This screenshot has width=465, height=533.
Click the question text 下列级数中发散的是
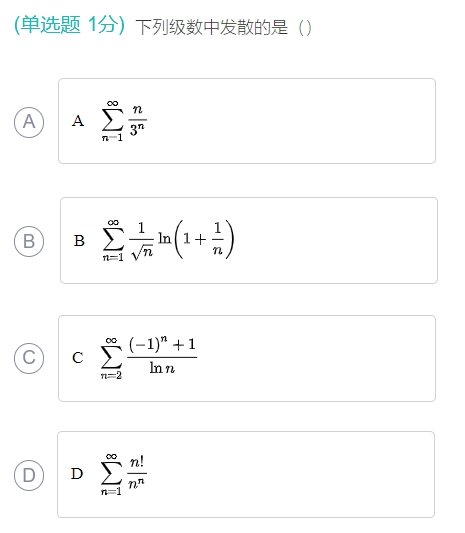click(211, 27)
